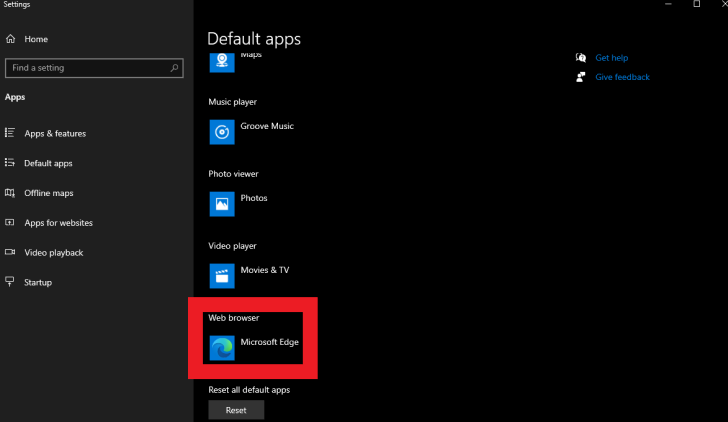Click the Default apps sidebar icon

pos(10,162)
